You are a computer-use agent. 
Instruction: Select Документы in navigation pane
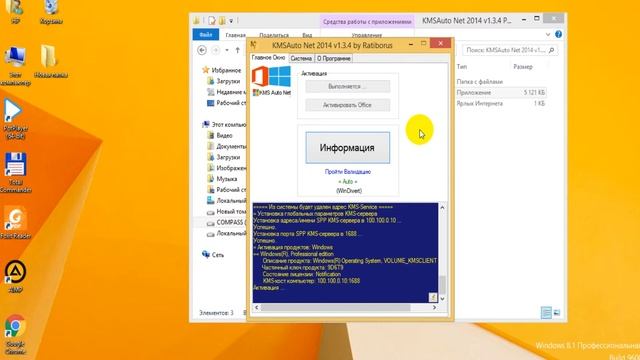click(x=227, y=146)
